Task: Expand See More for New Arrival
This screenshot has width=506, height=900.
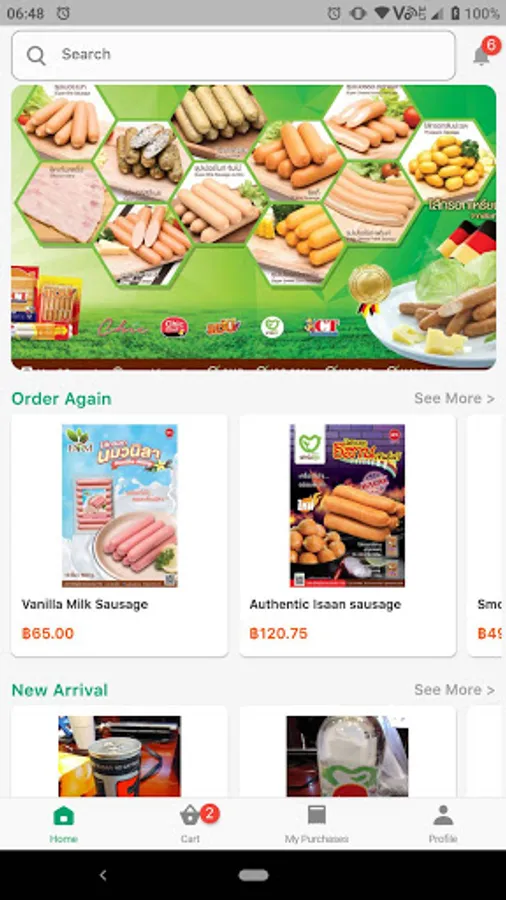Action: click(454, 689)
